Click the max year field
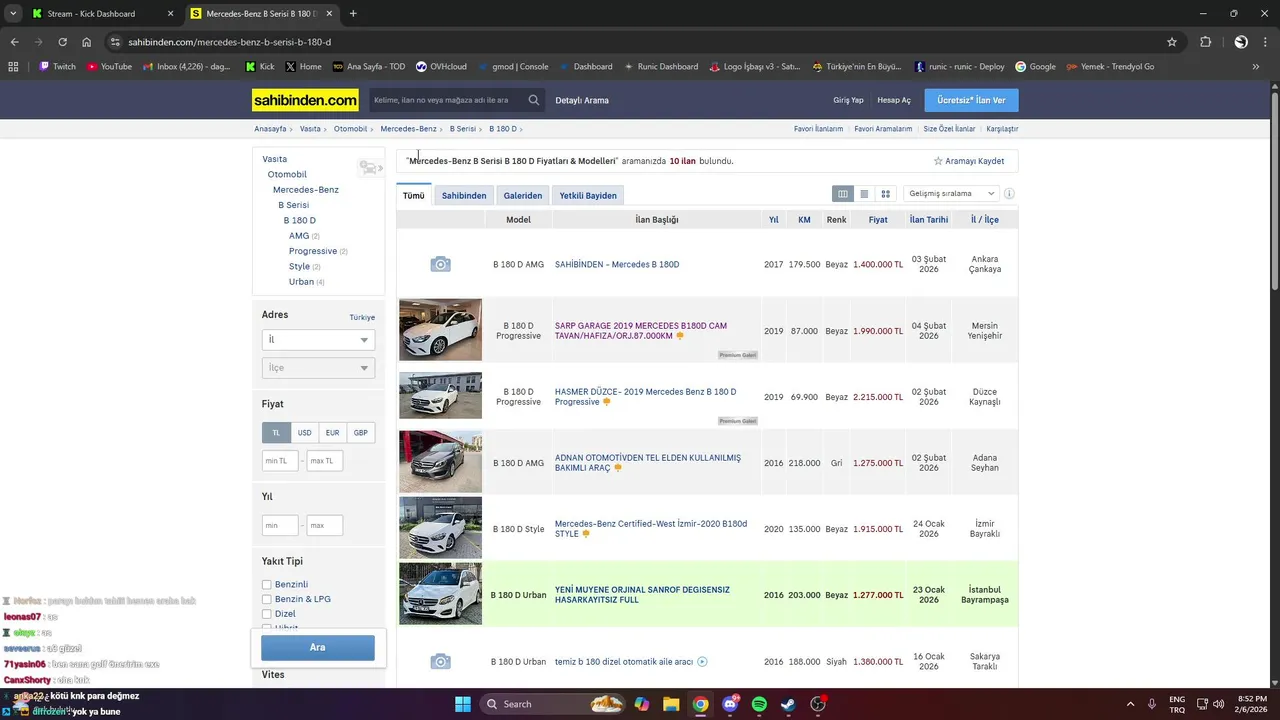This screenshot has width=1280, height=720. click(325, 525)
